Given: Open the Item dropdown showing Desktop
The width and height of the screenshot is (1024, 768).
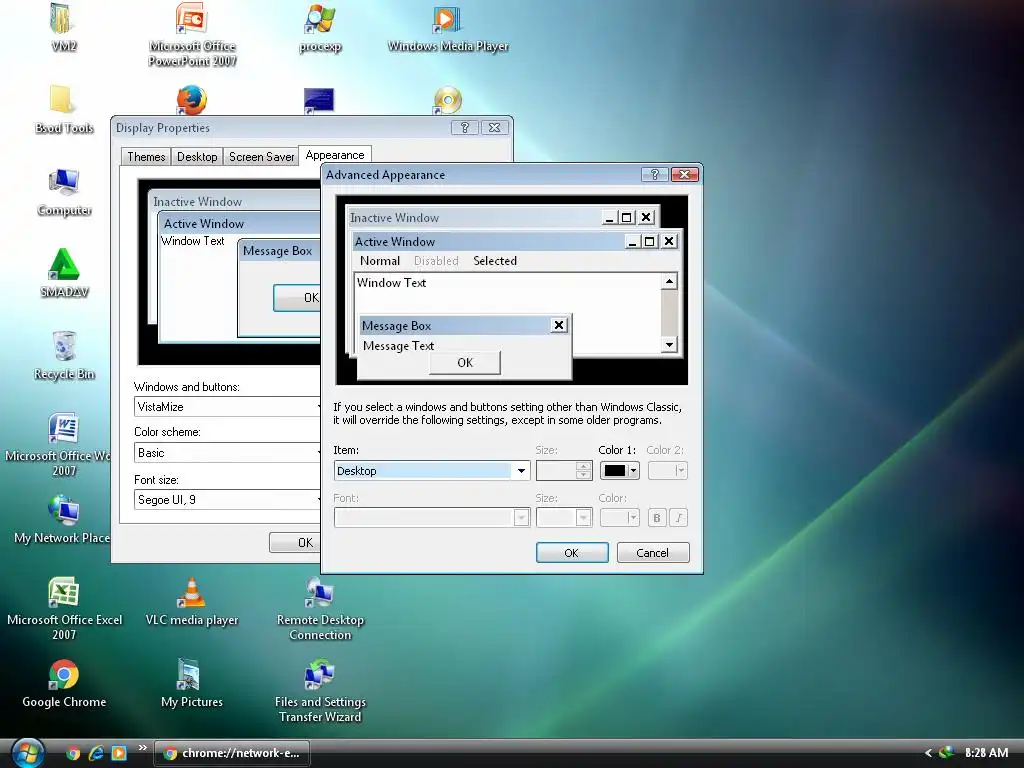Looking at the screenshot, I should coord(432,471).
